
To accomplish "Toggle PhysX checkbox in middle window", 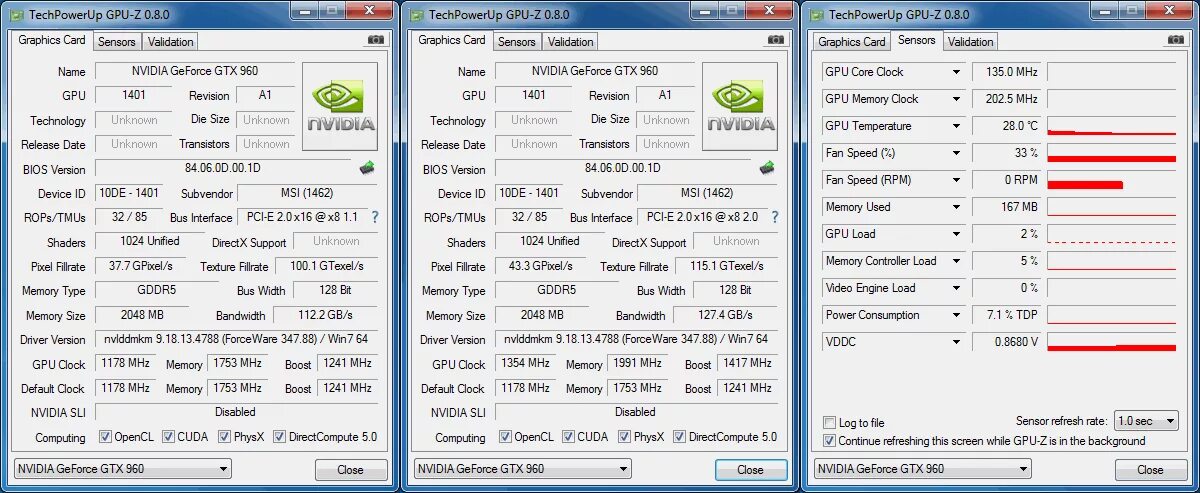I will [x=625, y=437].
